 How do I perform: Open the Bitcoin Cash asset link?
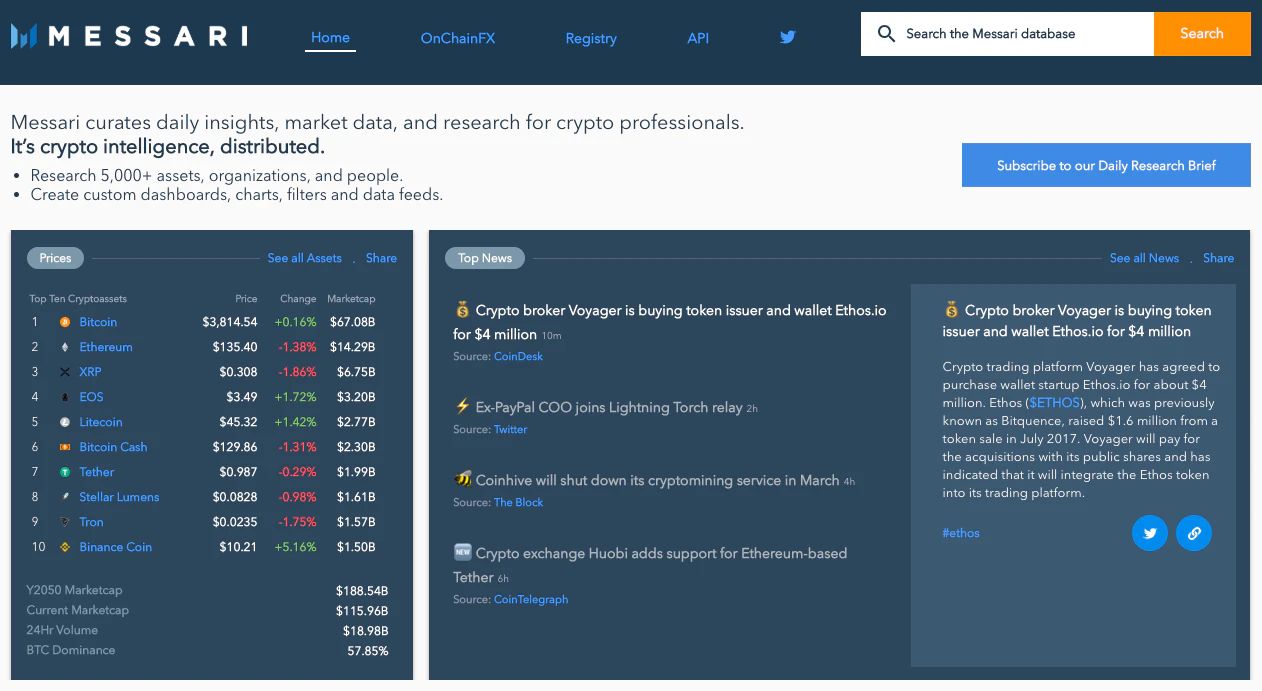pos(113,447)
